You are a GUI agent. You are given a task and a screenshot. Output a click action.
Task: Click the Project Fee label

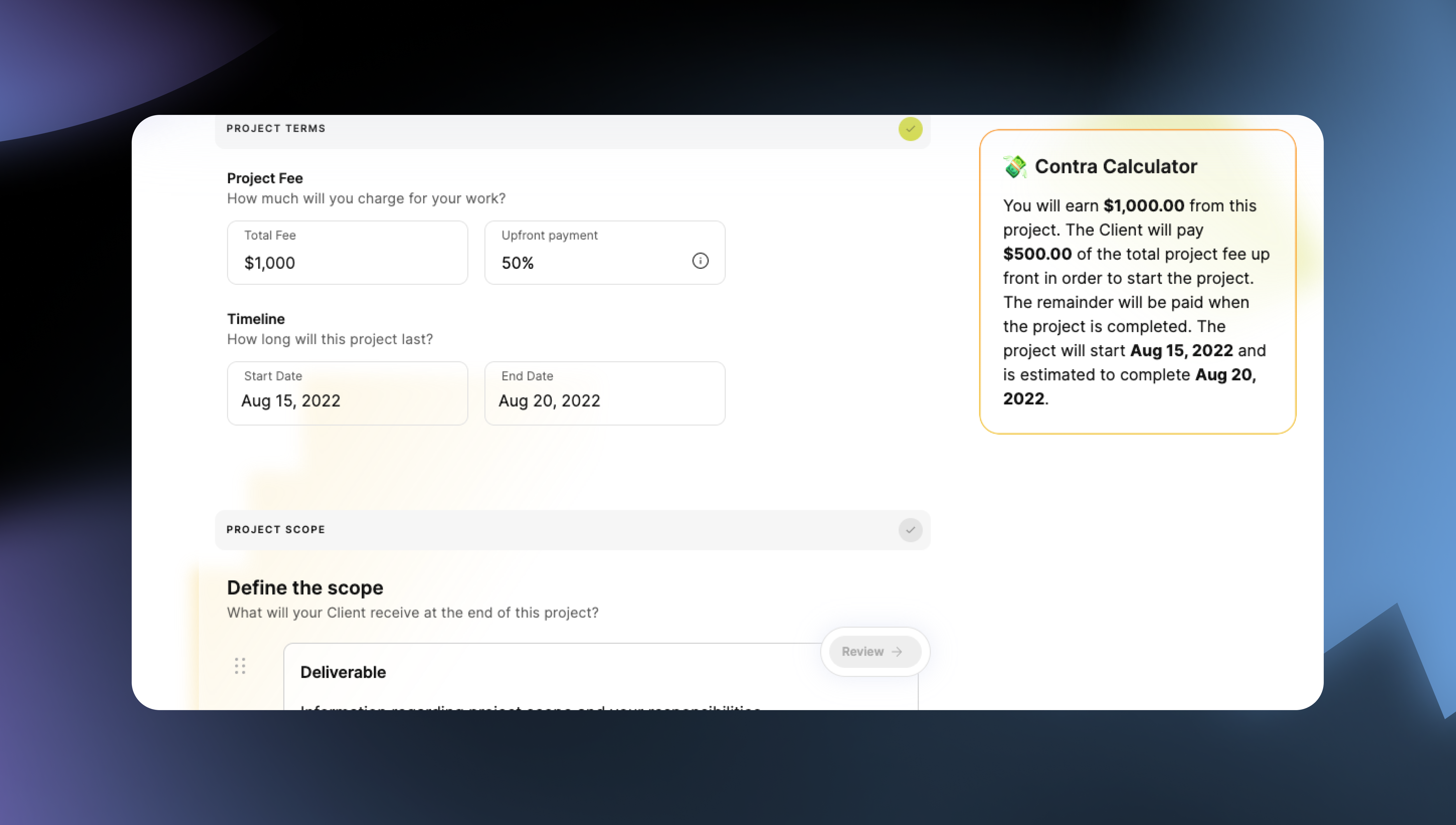pos(265,178)
